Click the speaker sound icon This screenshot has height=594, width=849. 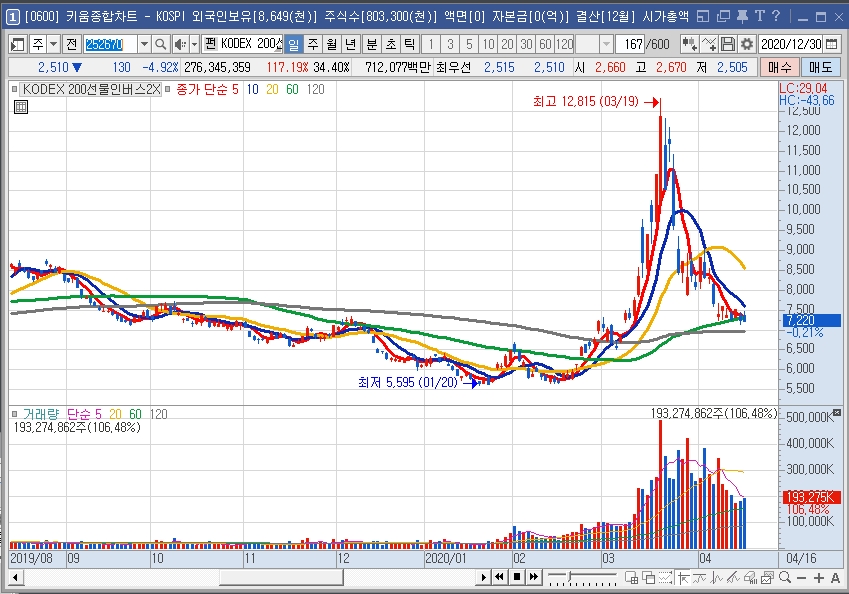coord(180,44)
